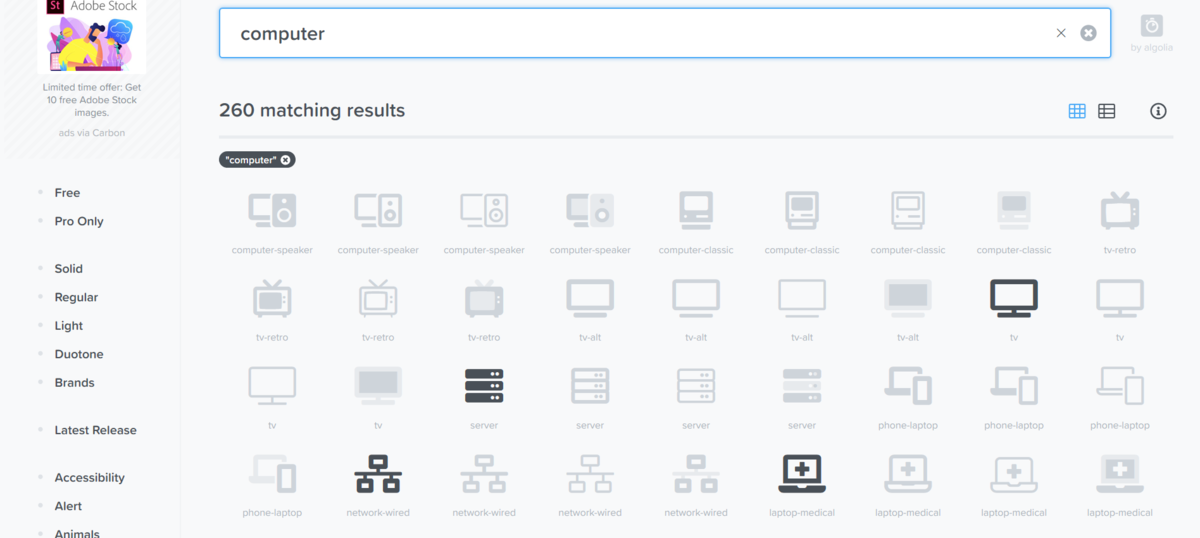The height and width of the screenshot is (538, 1200).
Task: Open the Adobe Stock ad image
Action: pos(92,36)
